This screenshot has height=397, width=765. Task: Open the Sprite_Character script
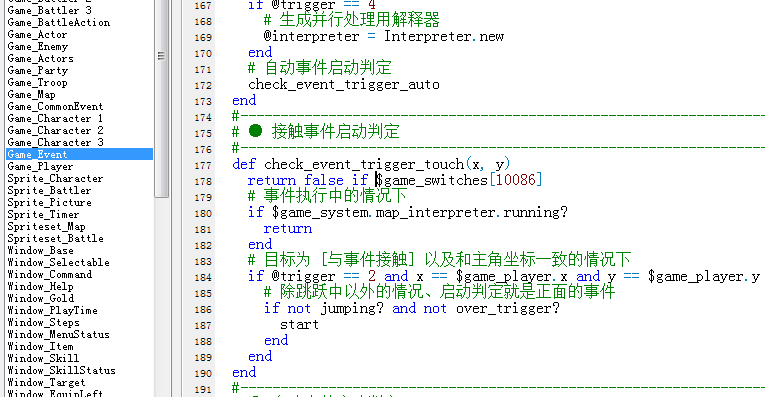pos(55,179)
